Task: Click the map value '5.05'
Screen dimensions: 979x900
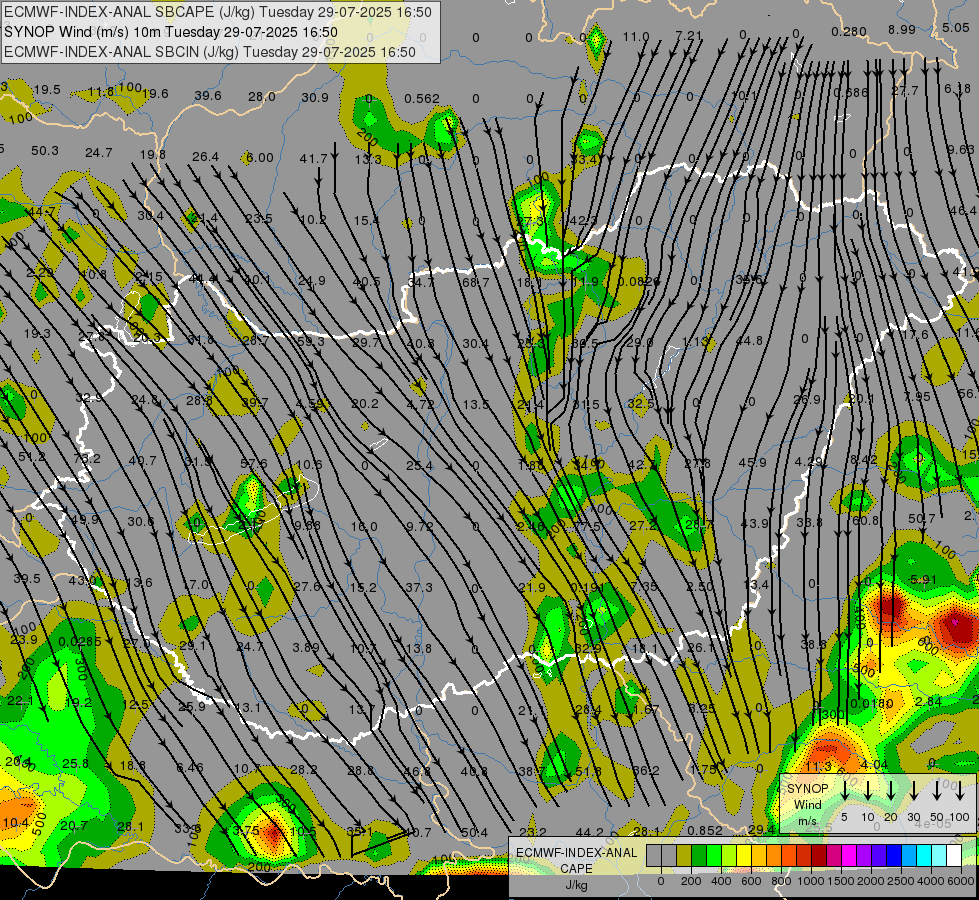Action: coord(956,27)
